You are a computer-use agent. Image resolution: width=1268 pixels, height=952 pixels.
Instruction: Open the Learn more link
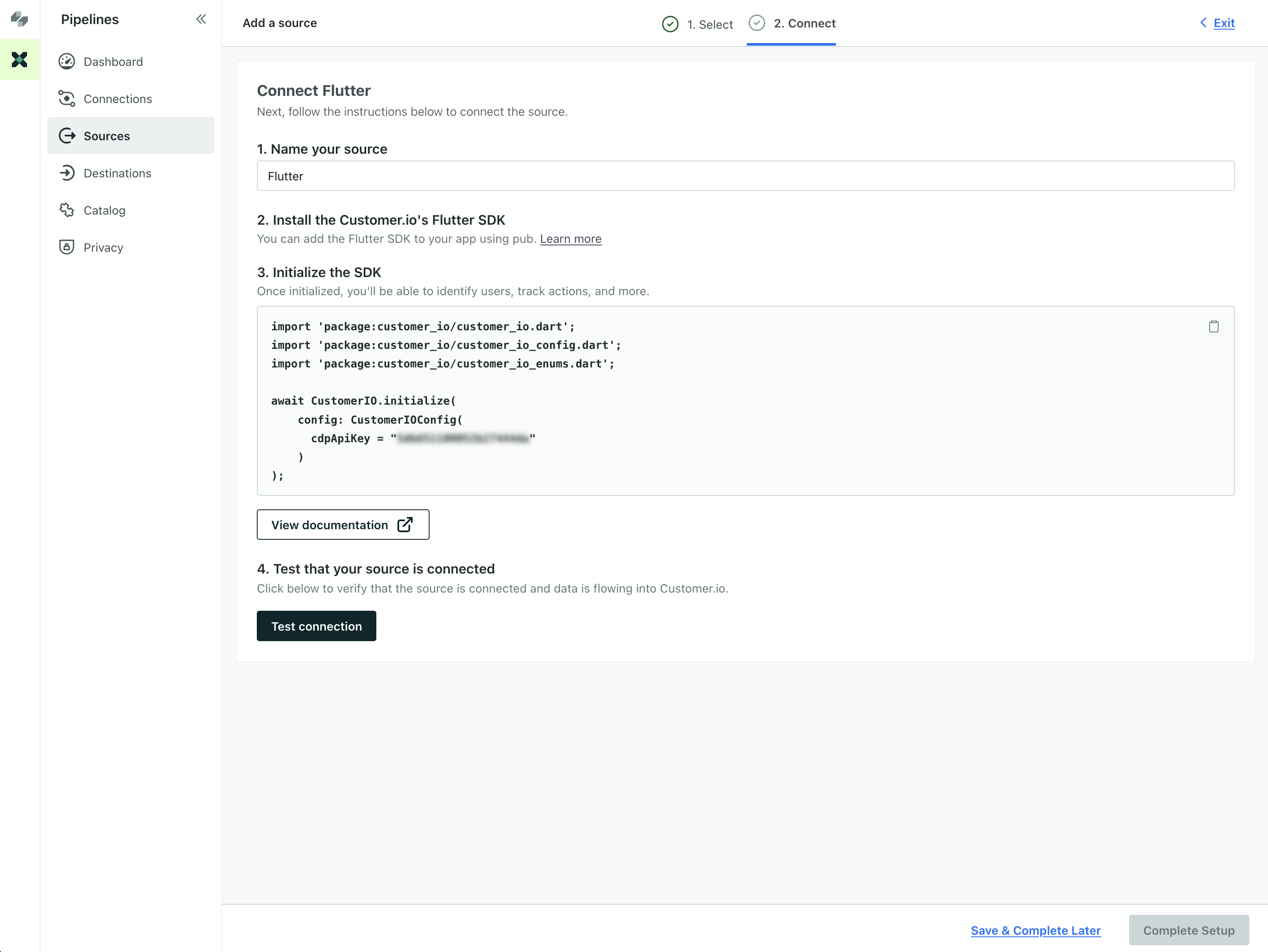click(570, 239)
